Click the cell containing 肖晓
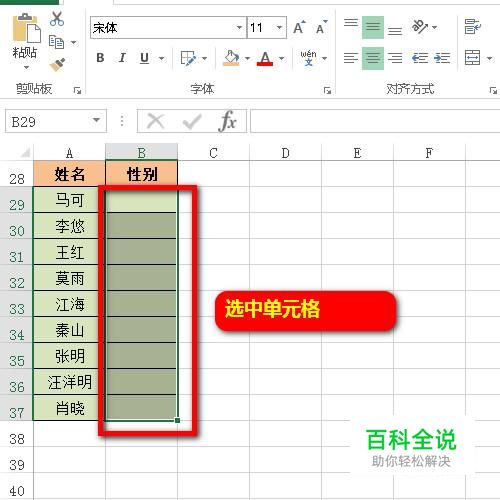The image size is (500, 500). click(69, 408)
